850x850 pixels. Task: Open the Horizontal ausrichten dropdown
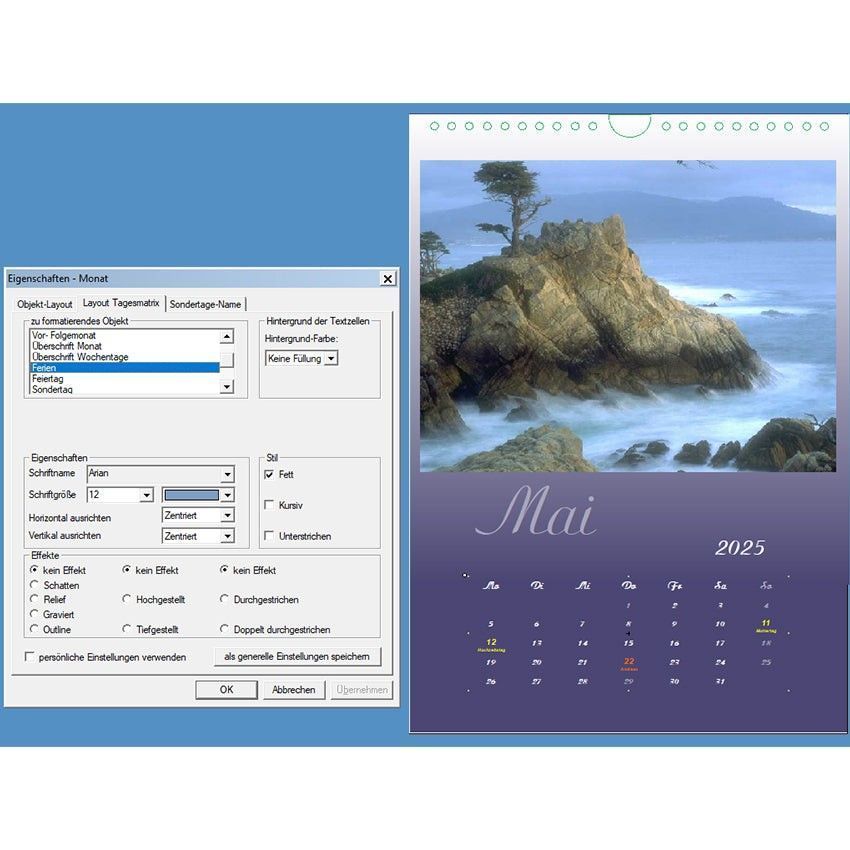pos(227,516)
